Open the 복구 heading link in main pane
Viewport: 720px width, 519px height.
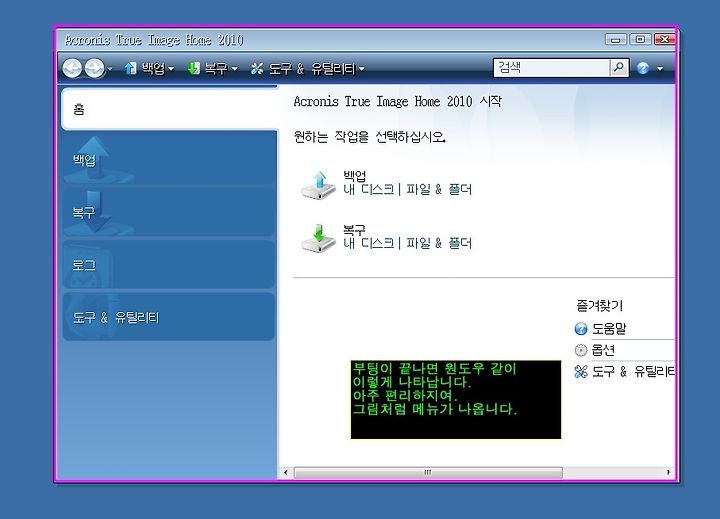[x=354, y=229]
